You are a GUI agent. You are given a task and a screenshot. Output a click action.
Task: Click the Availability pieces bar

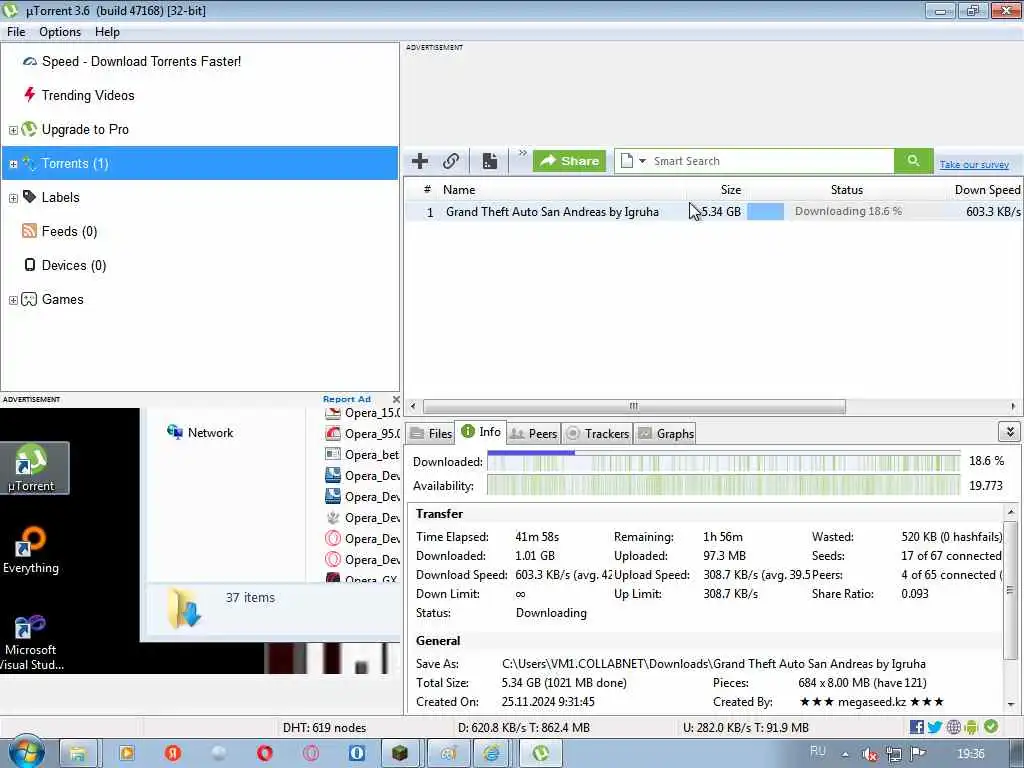coord(724,486)
